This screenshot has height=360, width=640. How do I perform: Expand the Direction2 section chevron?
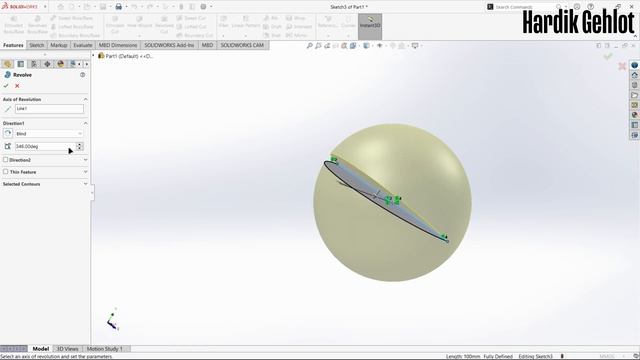pos(85,160)
